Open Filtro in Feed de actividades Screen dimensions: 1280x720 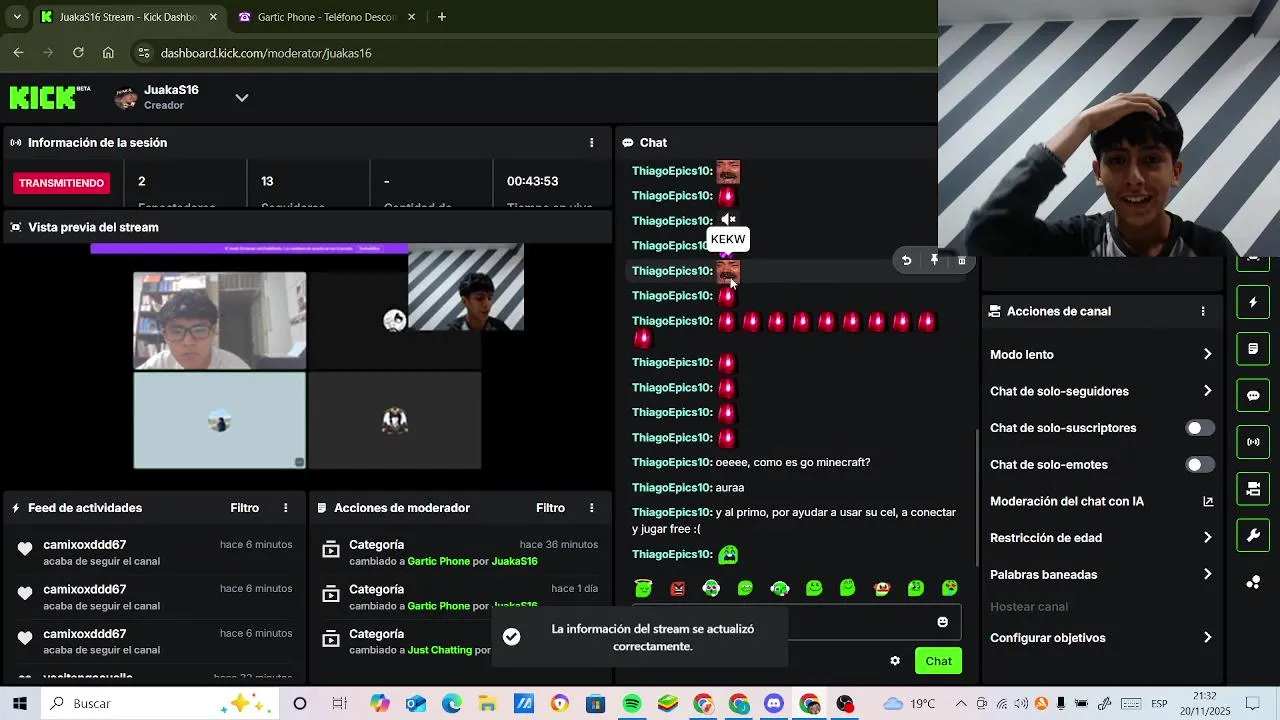pos(245,508)
